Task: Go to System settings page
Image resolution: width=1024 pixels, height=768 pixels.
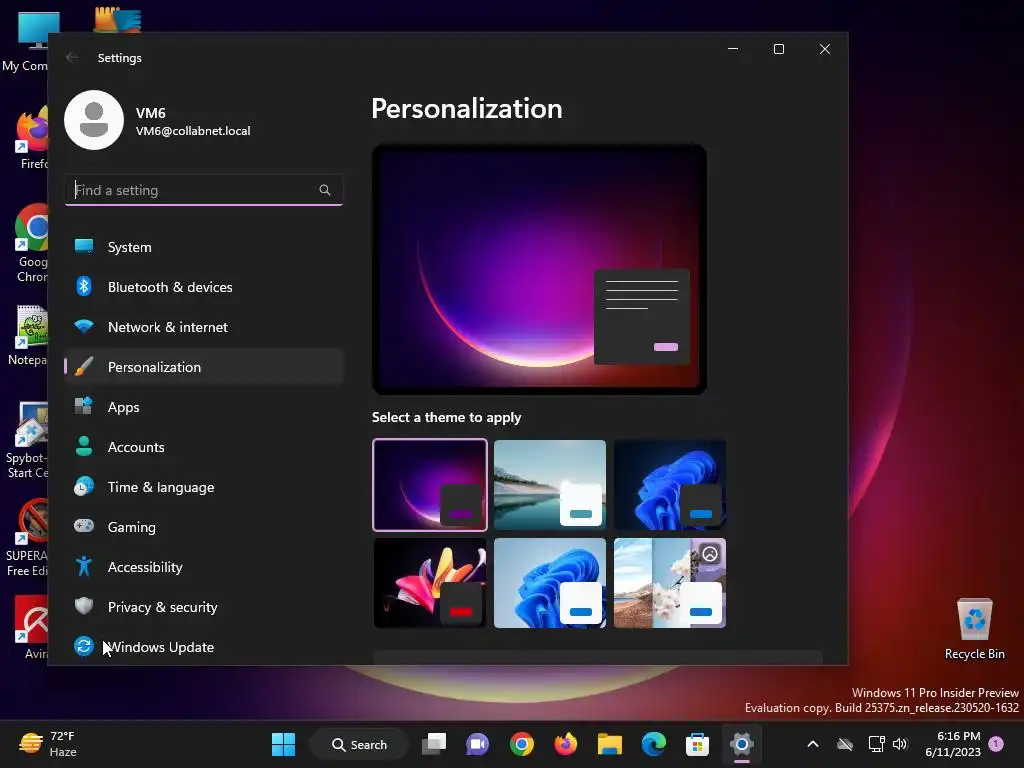Action: [204, 247]
